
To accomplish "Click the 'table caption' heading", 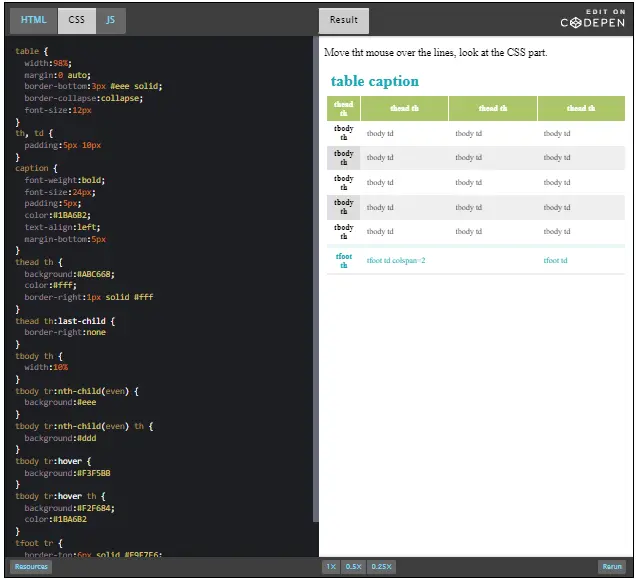I will coord(374,82).
